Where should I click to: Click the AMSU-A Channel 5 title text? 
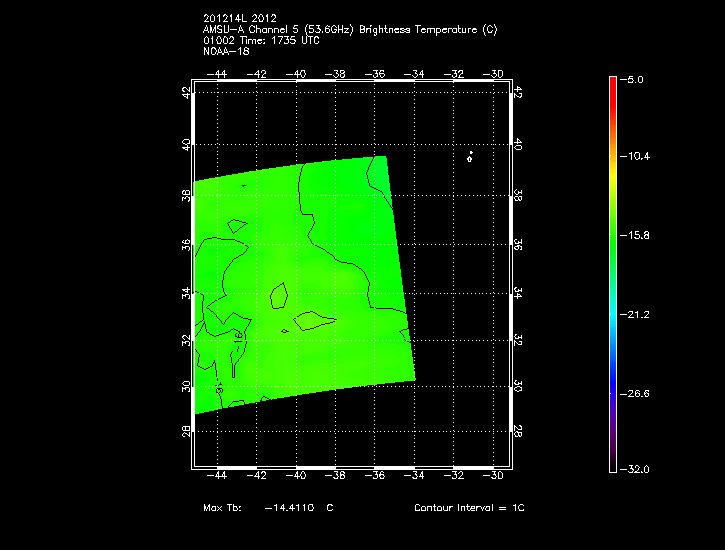pyautogui.click(x=350, y=30)
